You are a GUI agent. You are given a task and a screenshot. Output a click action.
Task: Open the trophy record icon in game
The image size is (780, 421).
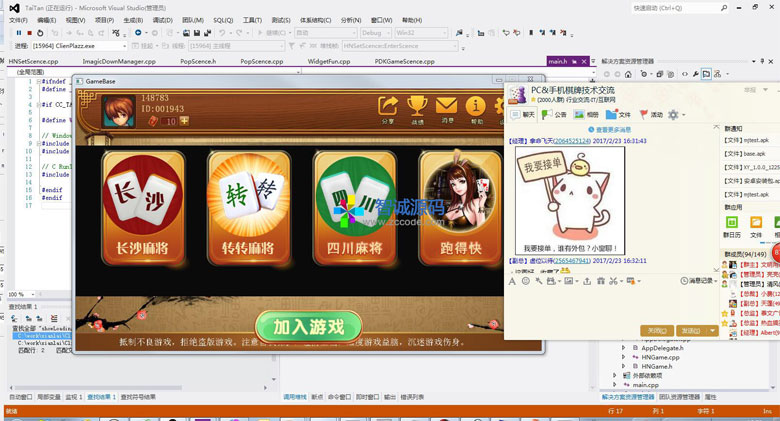click(x=417, y=109)
